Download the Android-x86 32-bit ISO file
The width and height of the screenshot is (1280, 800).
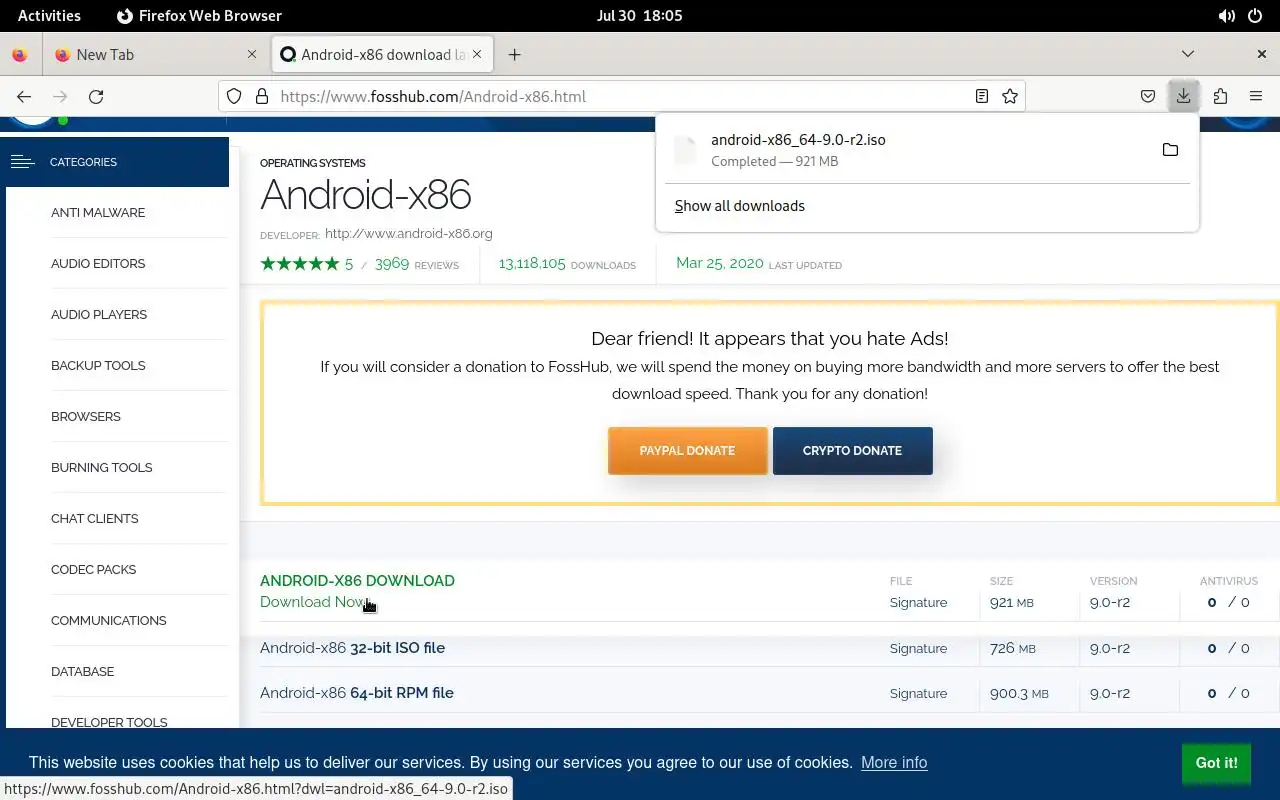[353, 648]
